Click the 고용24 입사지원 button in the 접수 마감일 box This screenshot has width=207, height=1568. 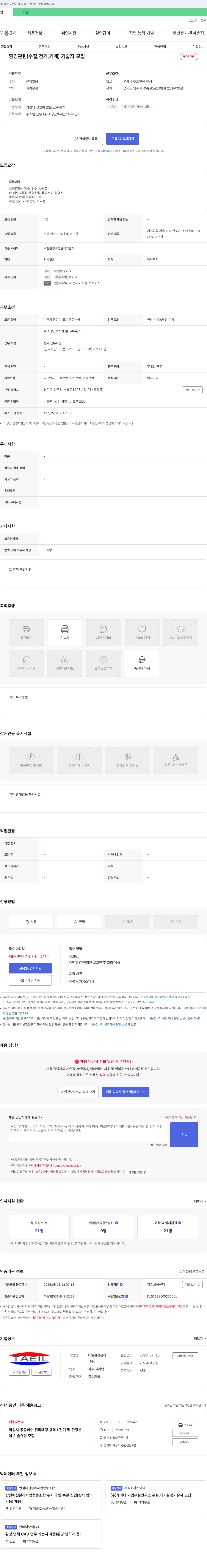[30, 969]
